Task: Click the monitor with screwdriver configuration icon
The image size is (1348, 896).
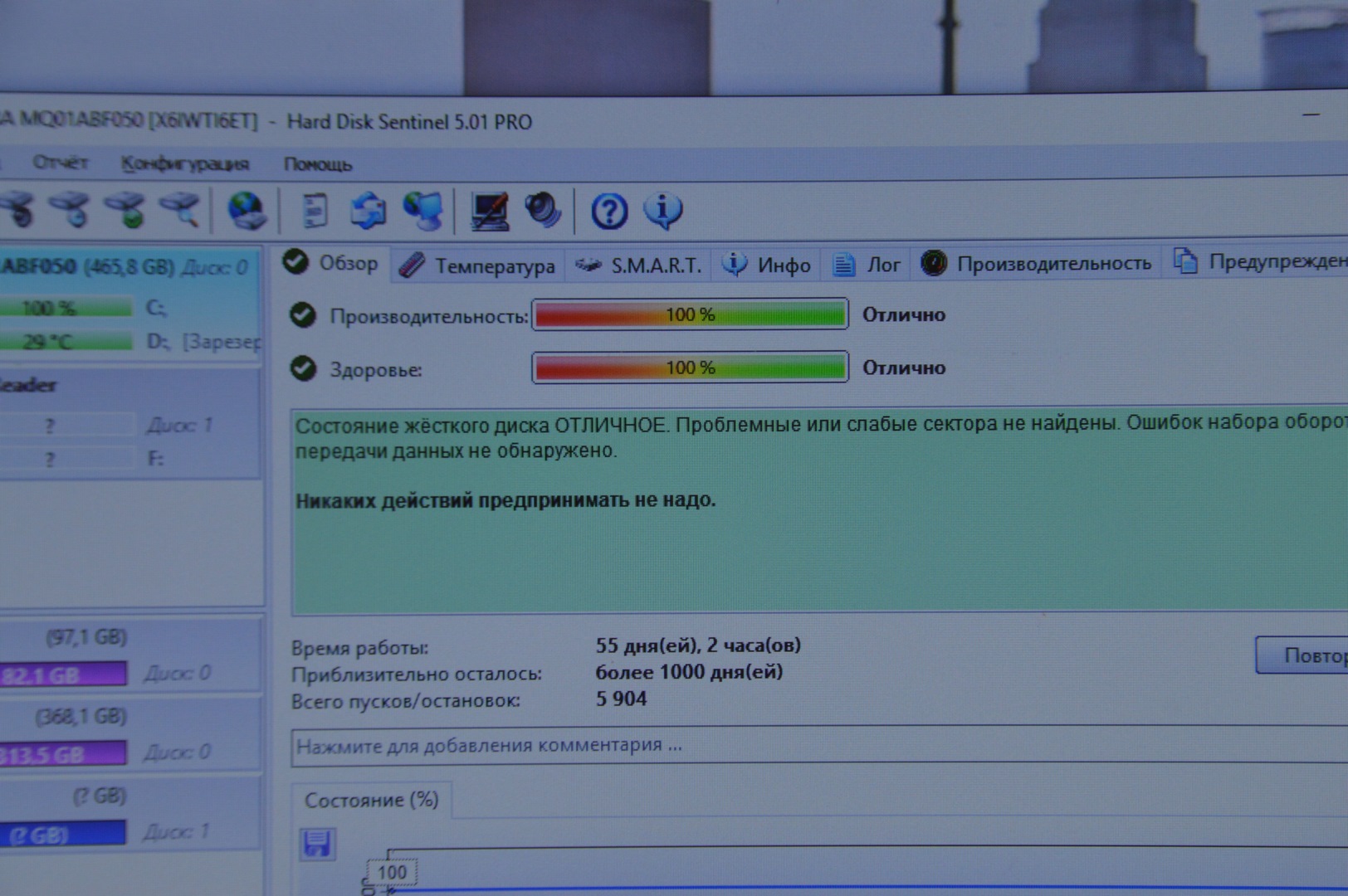Action: pyautogui.click(x=490, y=211)
